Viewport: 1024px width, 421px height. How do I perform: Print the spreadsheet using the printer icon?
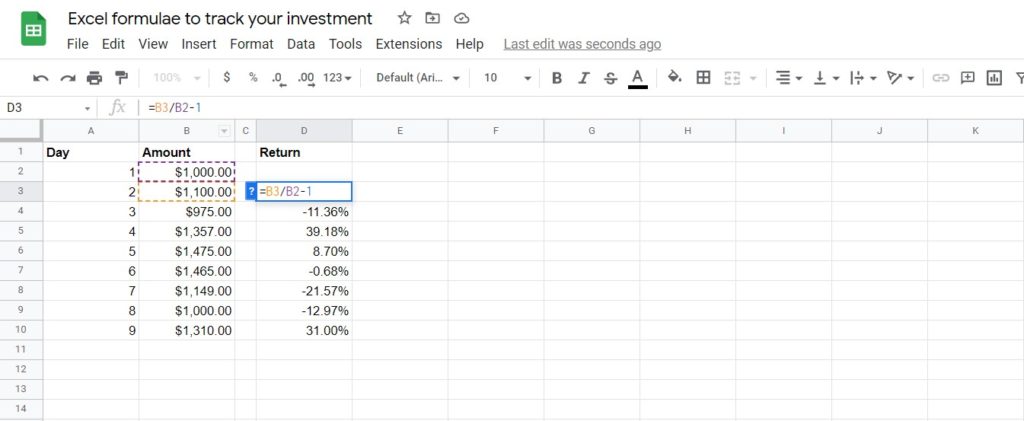[x=94, y=78]
